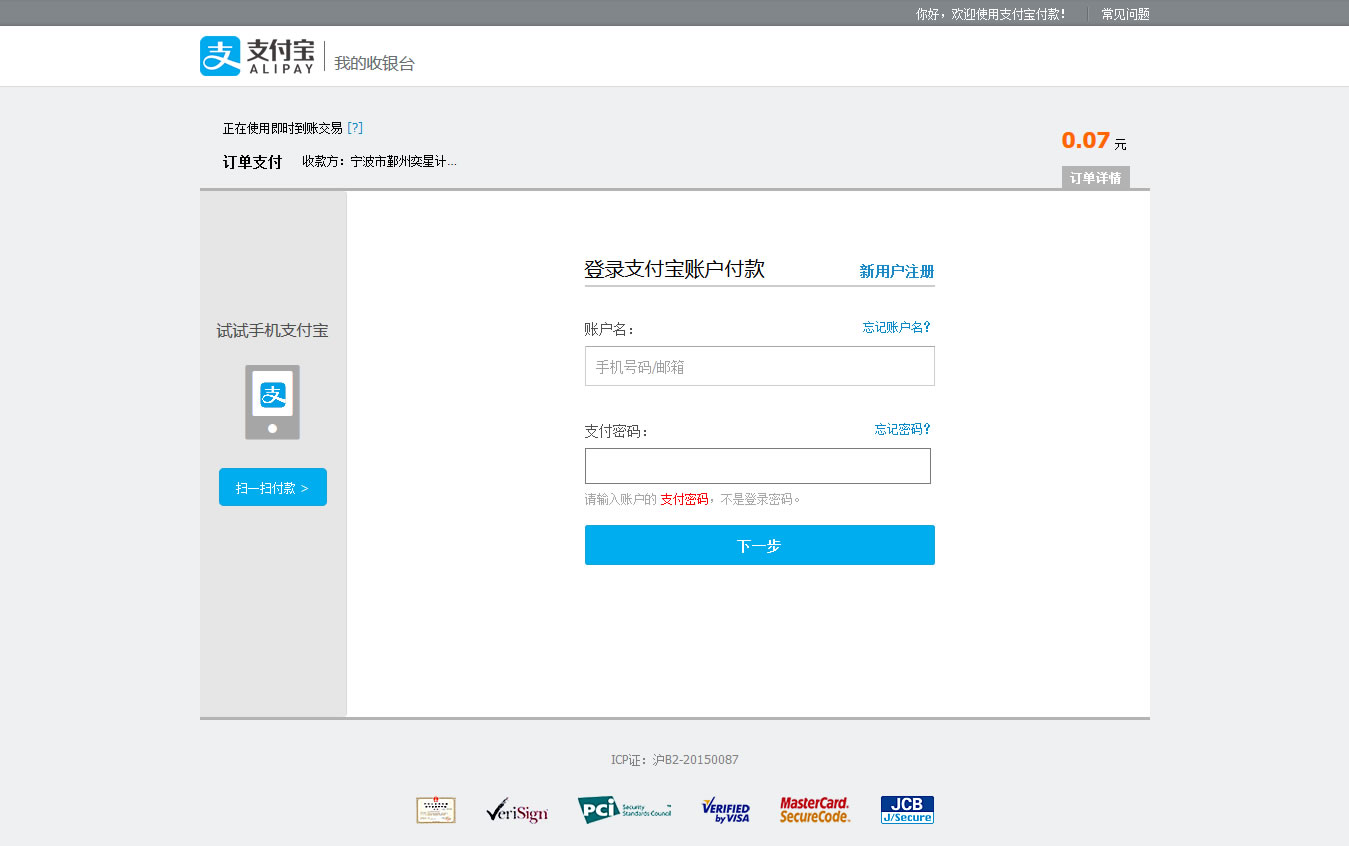Click the JCB J/Secure badge
This screenshot has width=1349, height=846.
[907, 810]
